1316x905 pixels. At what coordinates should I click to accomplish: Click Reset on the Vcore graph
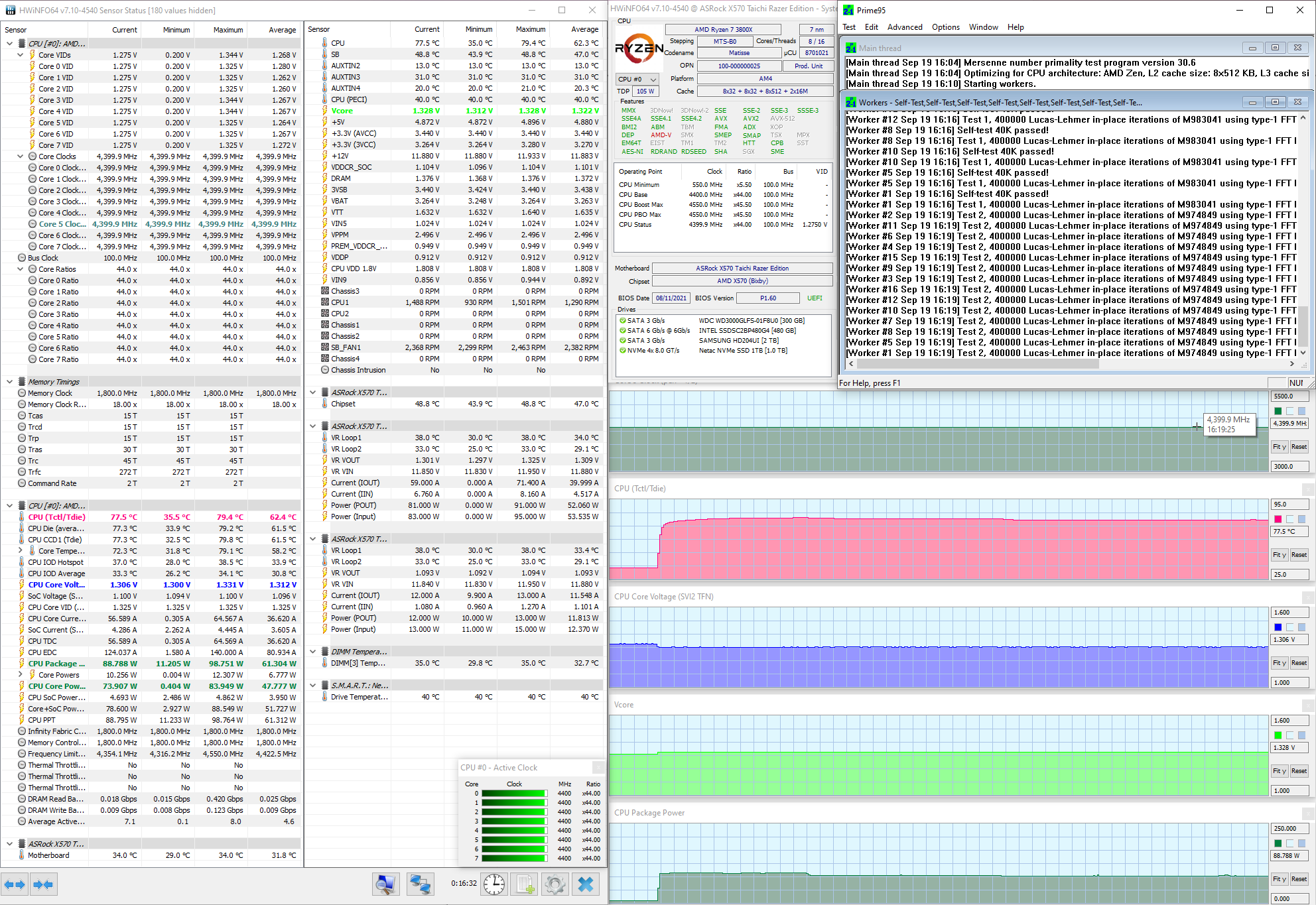tap(1298, 771)
